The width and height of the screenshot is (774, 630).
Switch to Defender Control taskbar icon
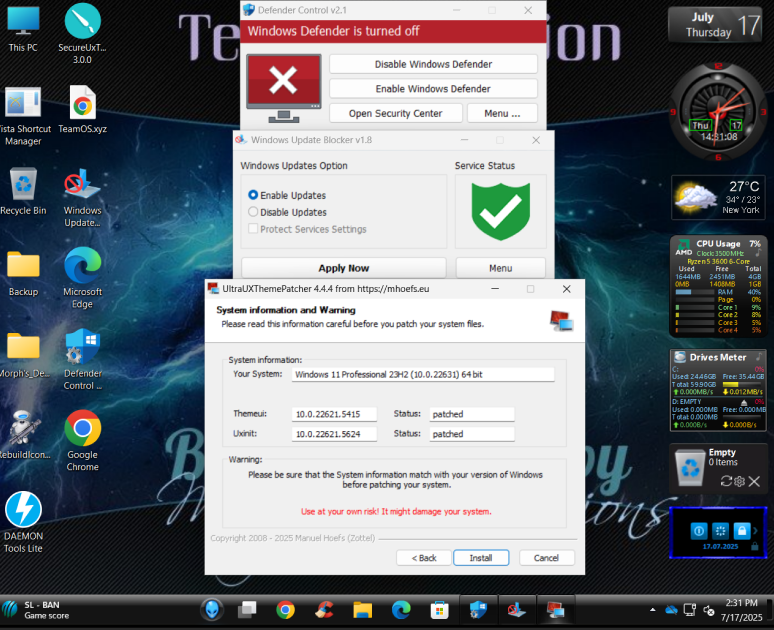[478, 610]
